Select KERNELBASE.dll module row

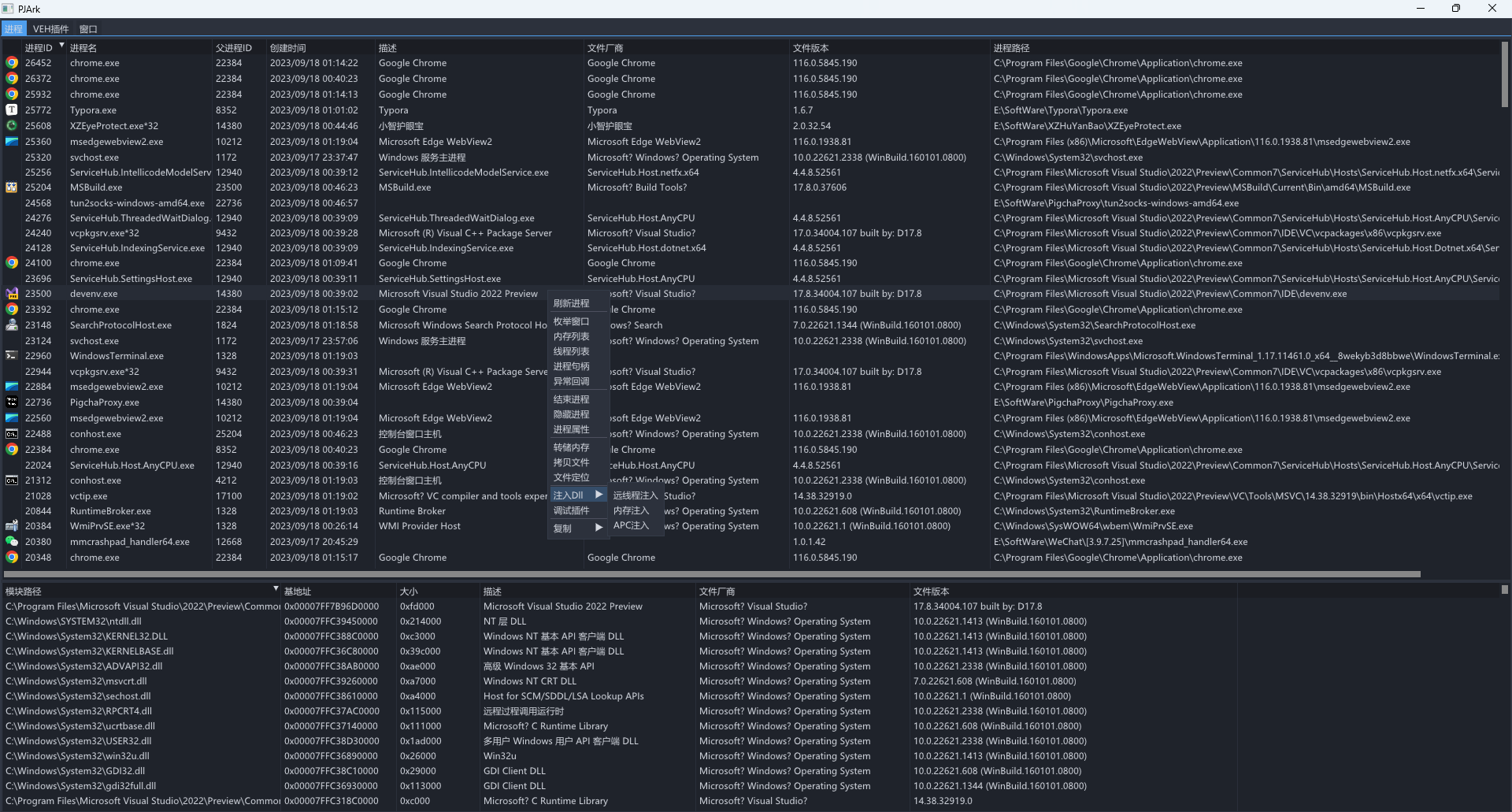tap(751, 651)
